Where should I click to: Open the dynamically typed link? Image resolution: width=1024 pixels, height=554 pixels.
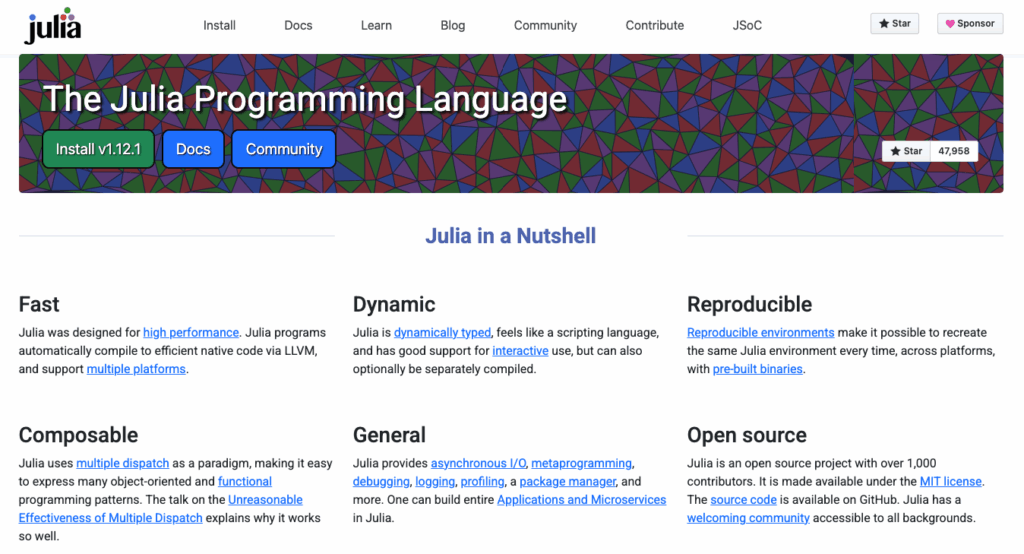click(442, 332)
